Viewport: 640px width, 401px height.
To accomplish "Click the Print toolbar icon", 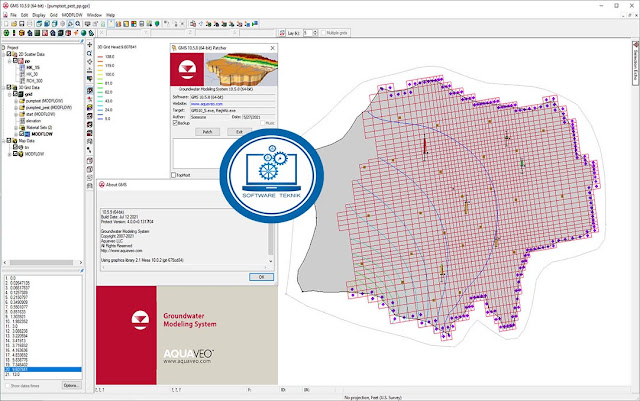I will (29, 24).
